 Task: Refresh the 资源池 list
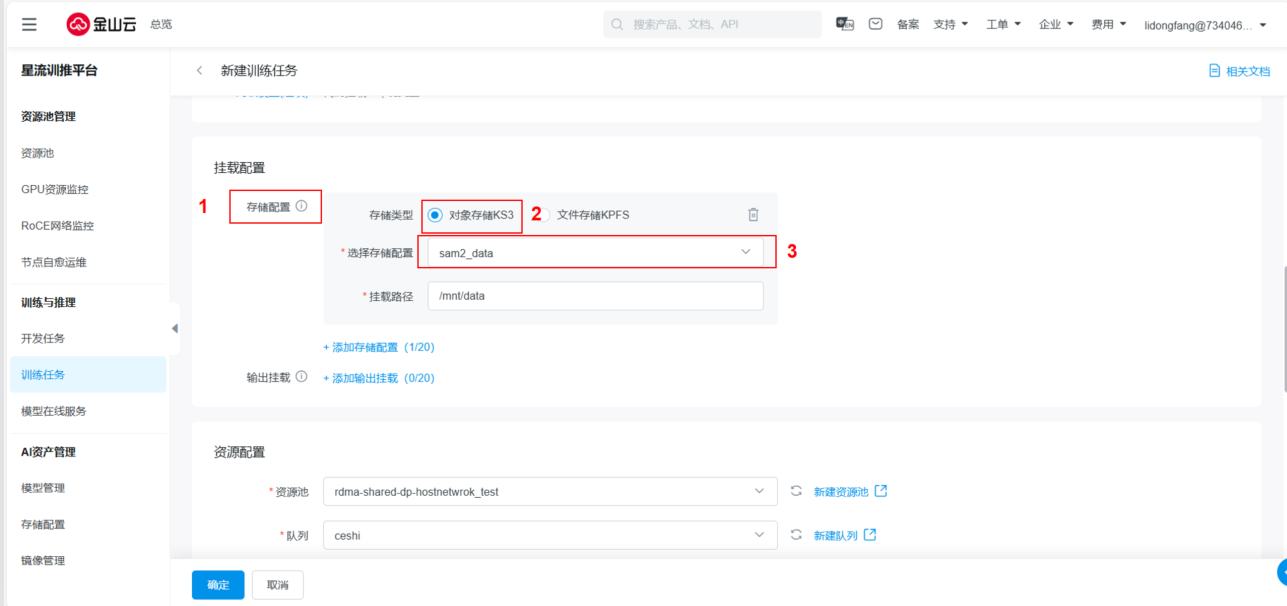(796, 491)
